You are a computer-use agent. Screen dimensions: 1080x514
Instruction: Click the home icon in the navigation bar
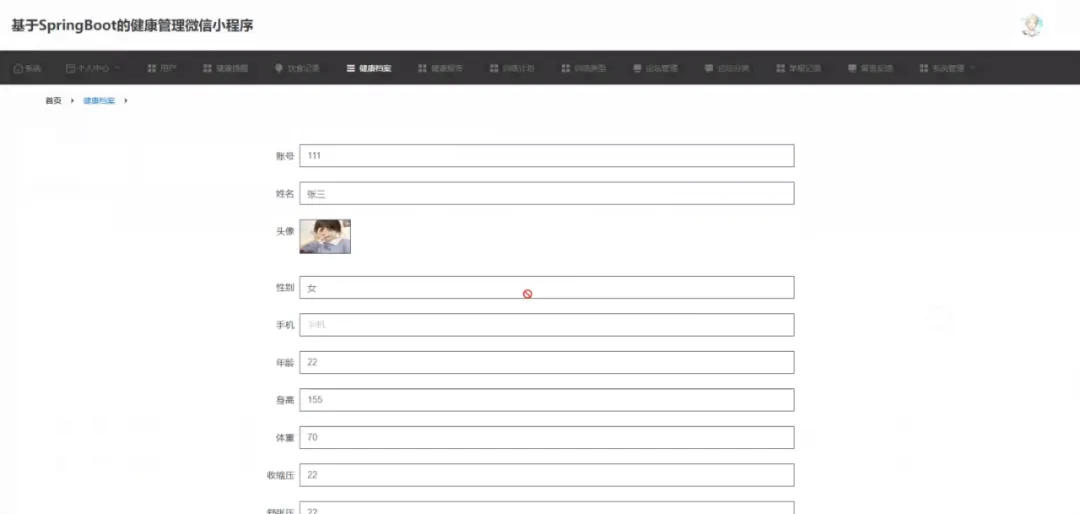19,68
